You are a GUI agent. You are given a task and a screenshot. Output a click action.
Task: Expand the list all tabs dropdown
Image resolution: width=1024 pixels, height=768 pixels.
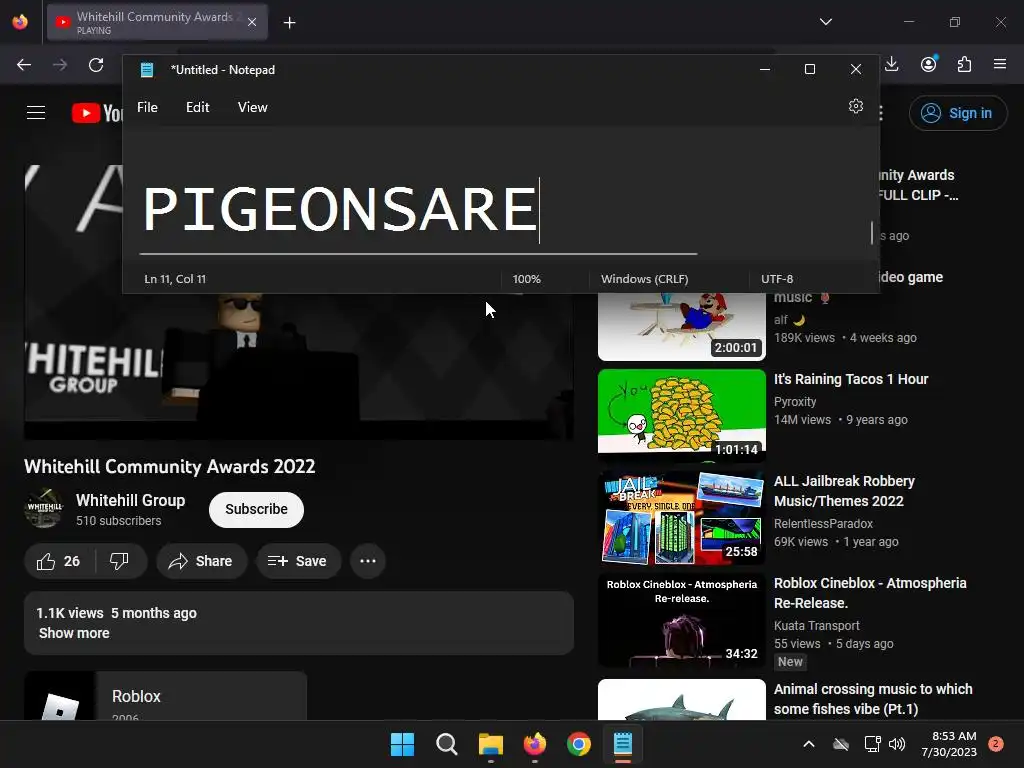(825, 22)
